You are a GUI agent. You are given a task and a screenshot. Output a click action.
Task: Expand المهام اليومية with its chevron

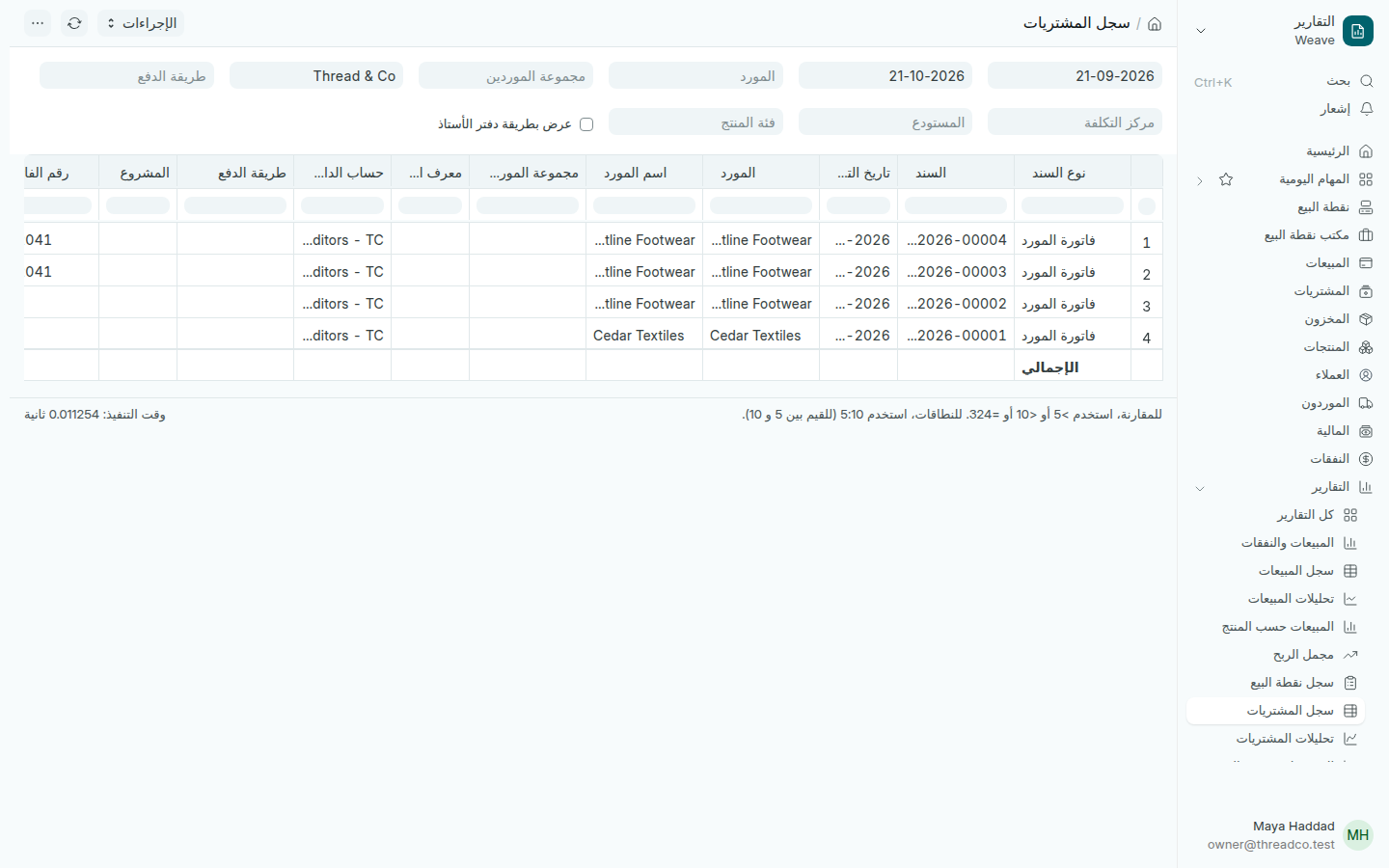point(1200,180)
